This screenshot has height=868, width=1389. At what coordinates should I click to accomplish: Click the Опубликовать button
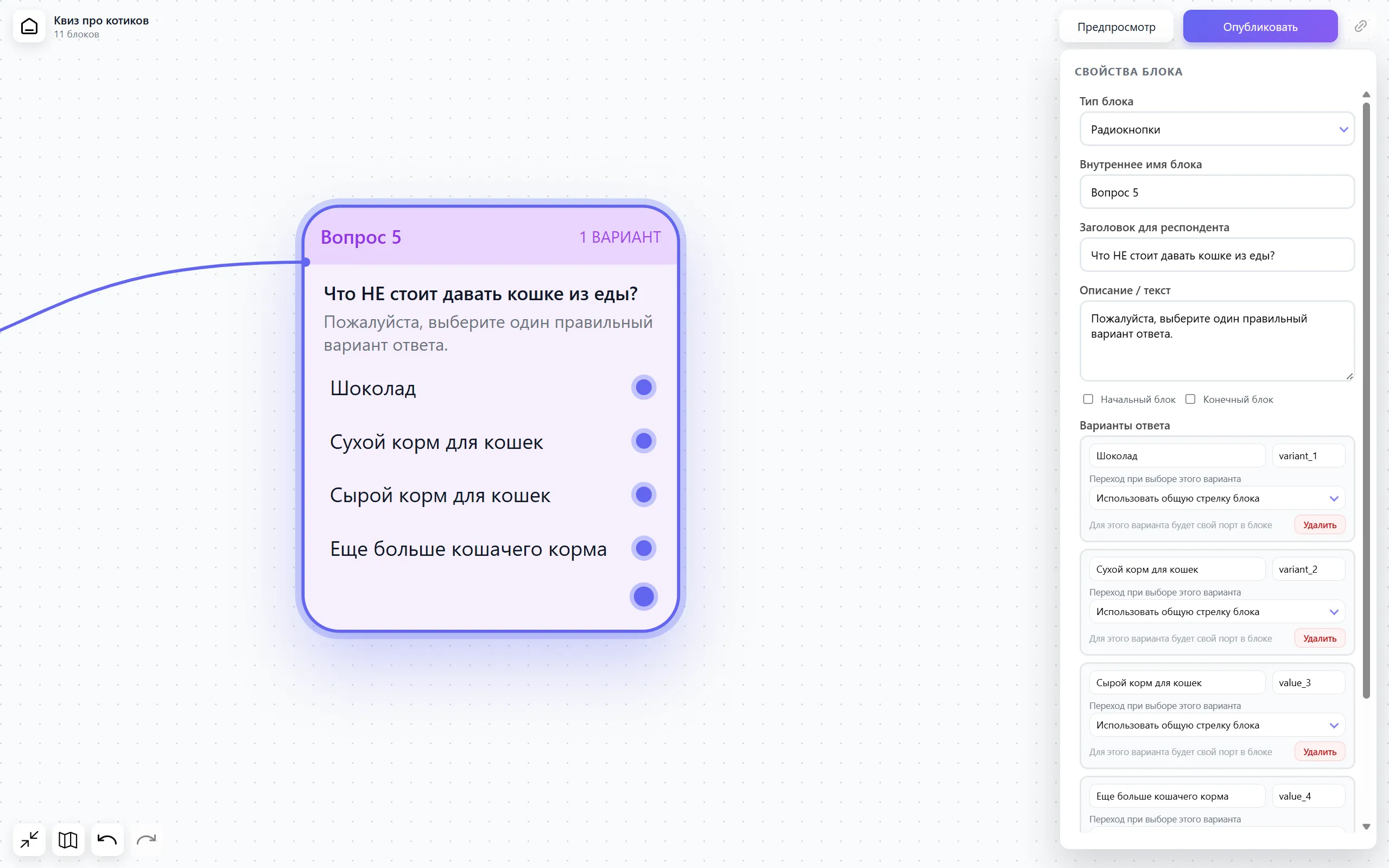1260,27
